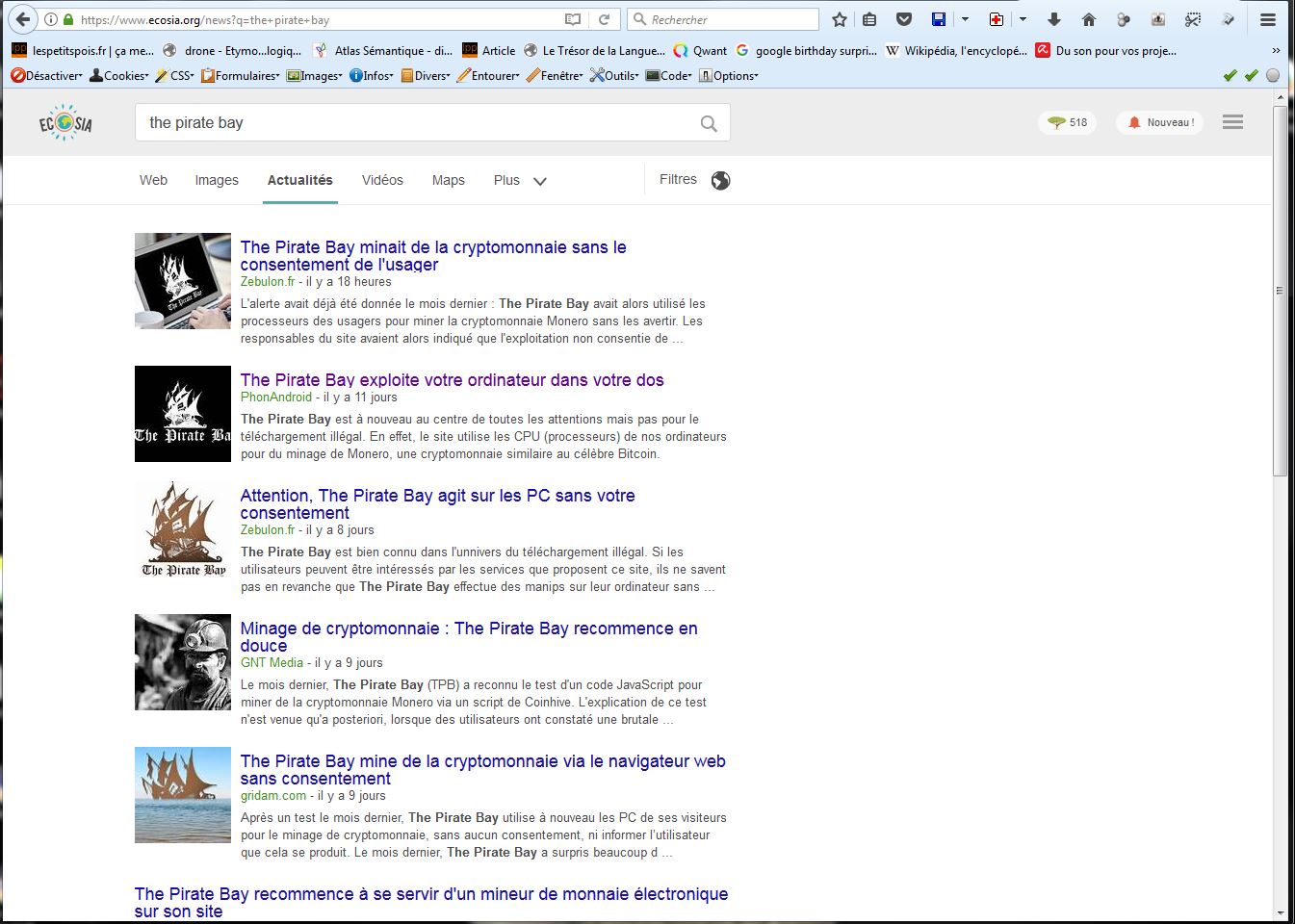The image size is (1295, 924).
Task: Go to the browser home page icon
Action: [x=1088, y=19]
